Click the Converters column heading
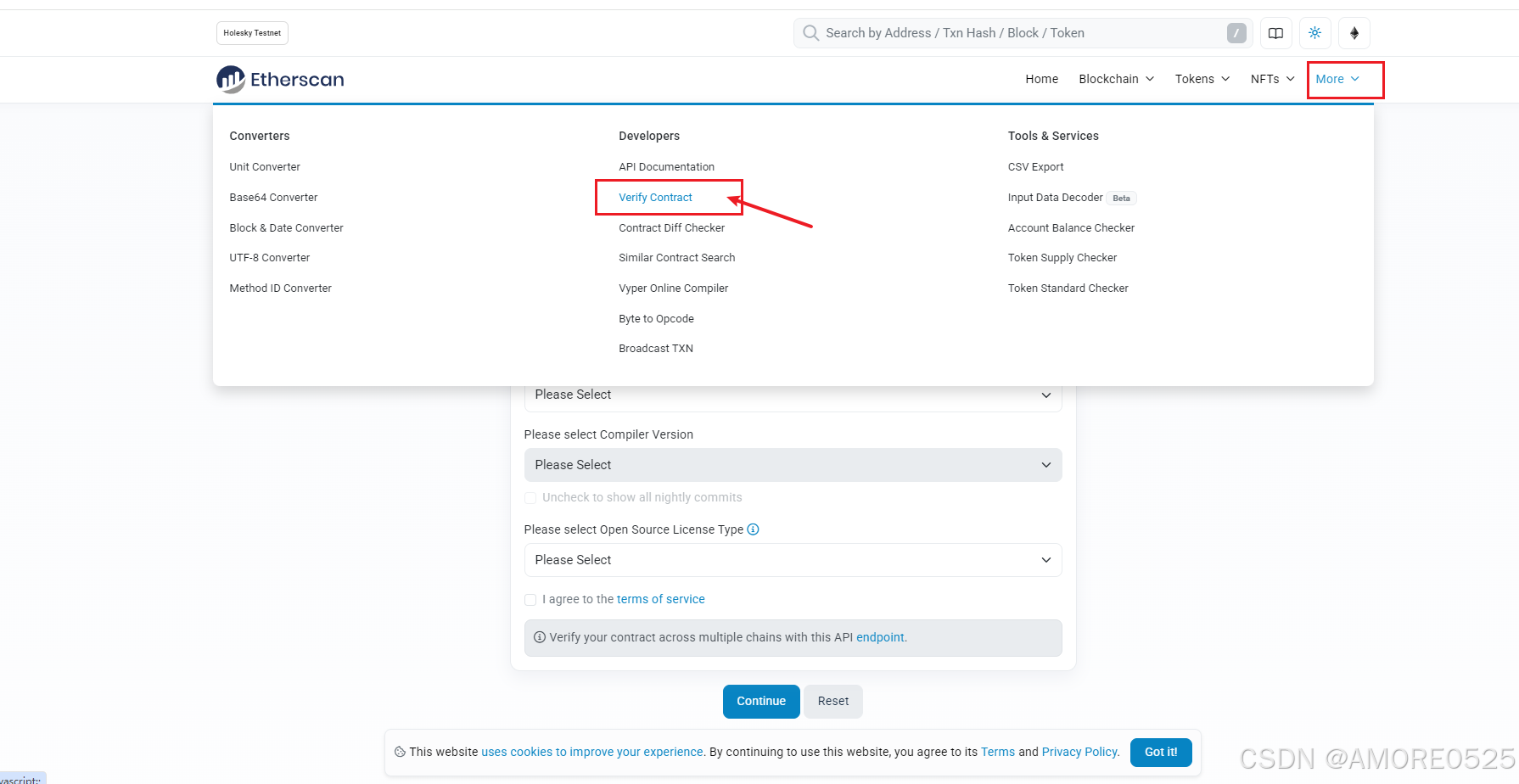 click(x=260, y=136)
